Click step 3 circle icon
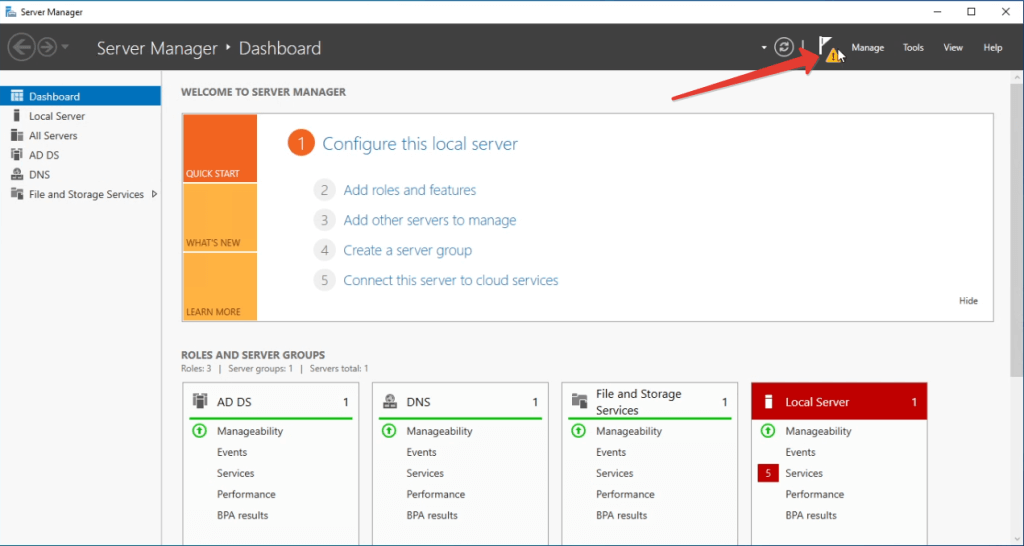Viewport: 1024px width, 546px height. tap(324, 220)
